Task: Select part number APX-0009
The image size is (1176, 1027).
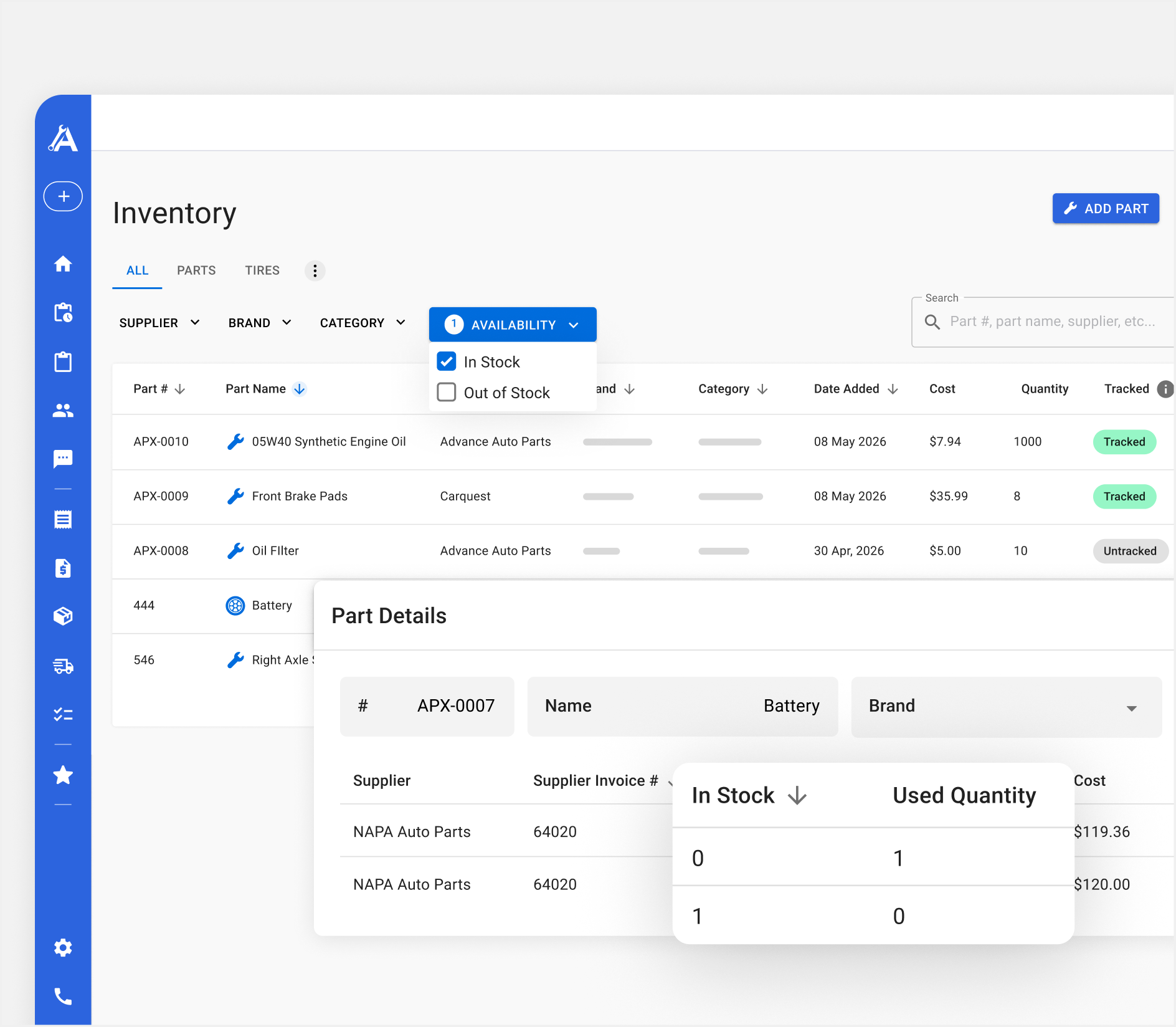Action: (x=161, y=496)
